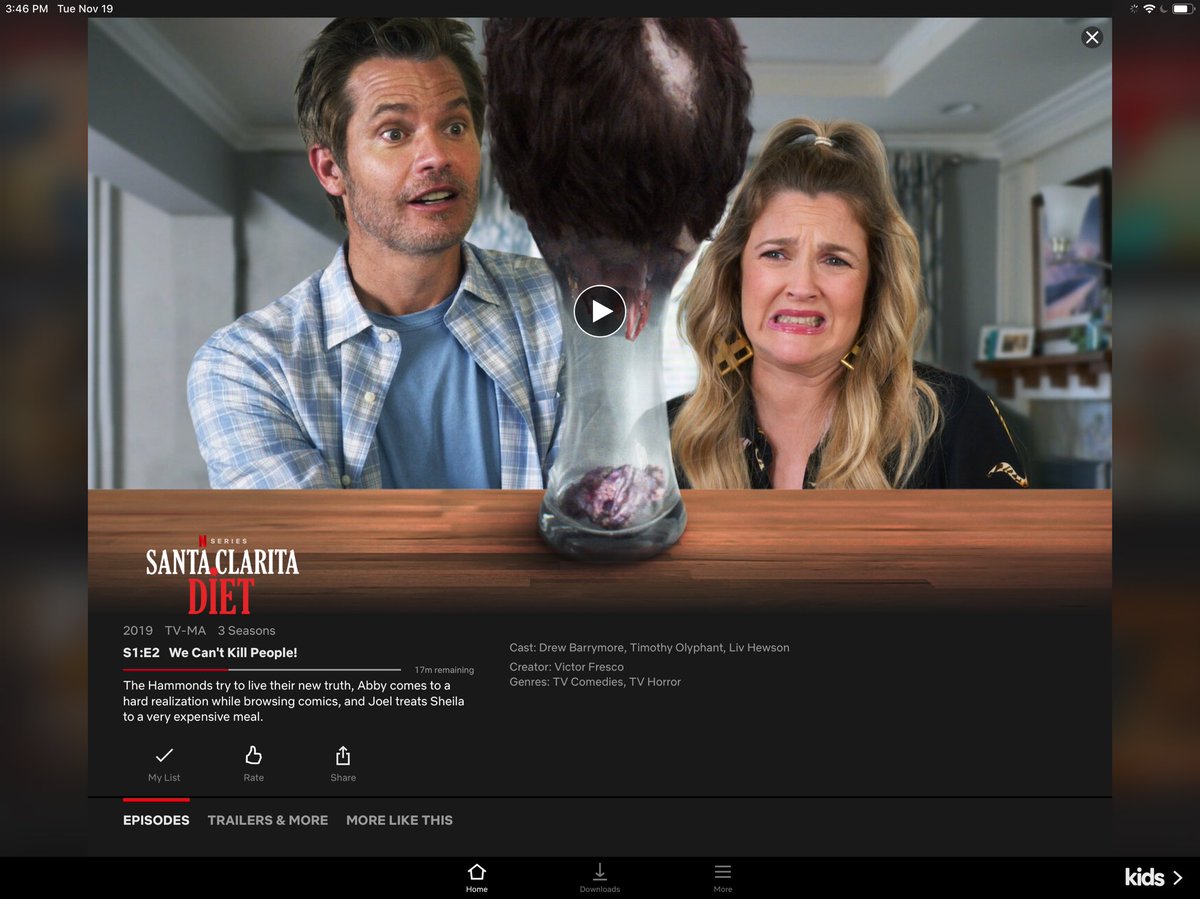Select the EPISODES tab
This screenshot has width=1200, height=899.
[x=156, y=820]
